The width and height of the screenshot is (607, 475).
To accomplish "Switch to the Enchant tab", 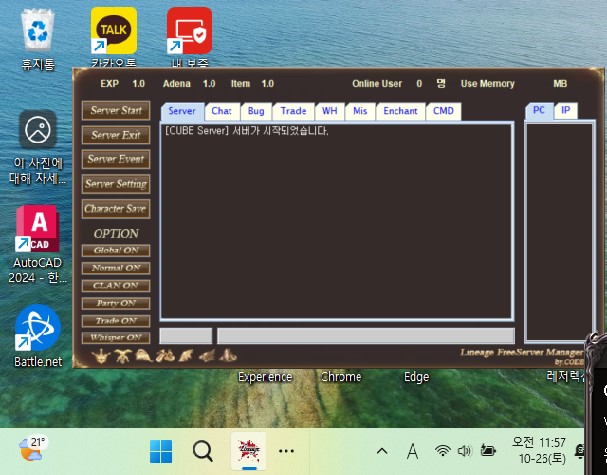I will 400,111.
